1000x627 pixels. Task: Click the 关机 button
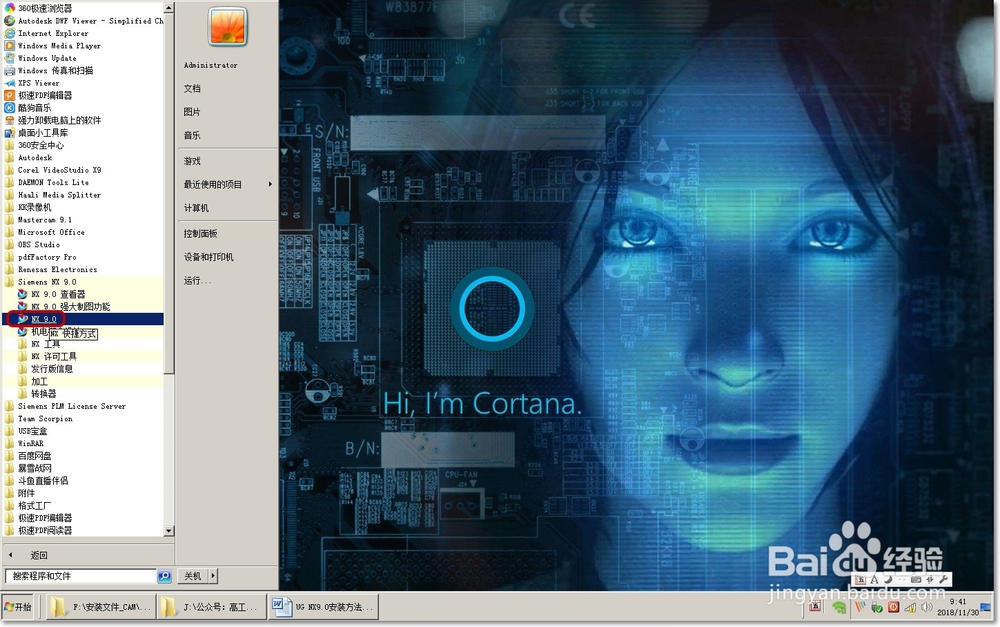coord(193,575)
